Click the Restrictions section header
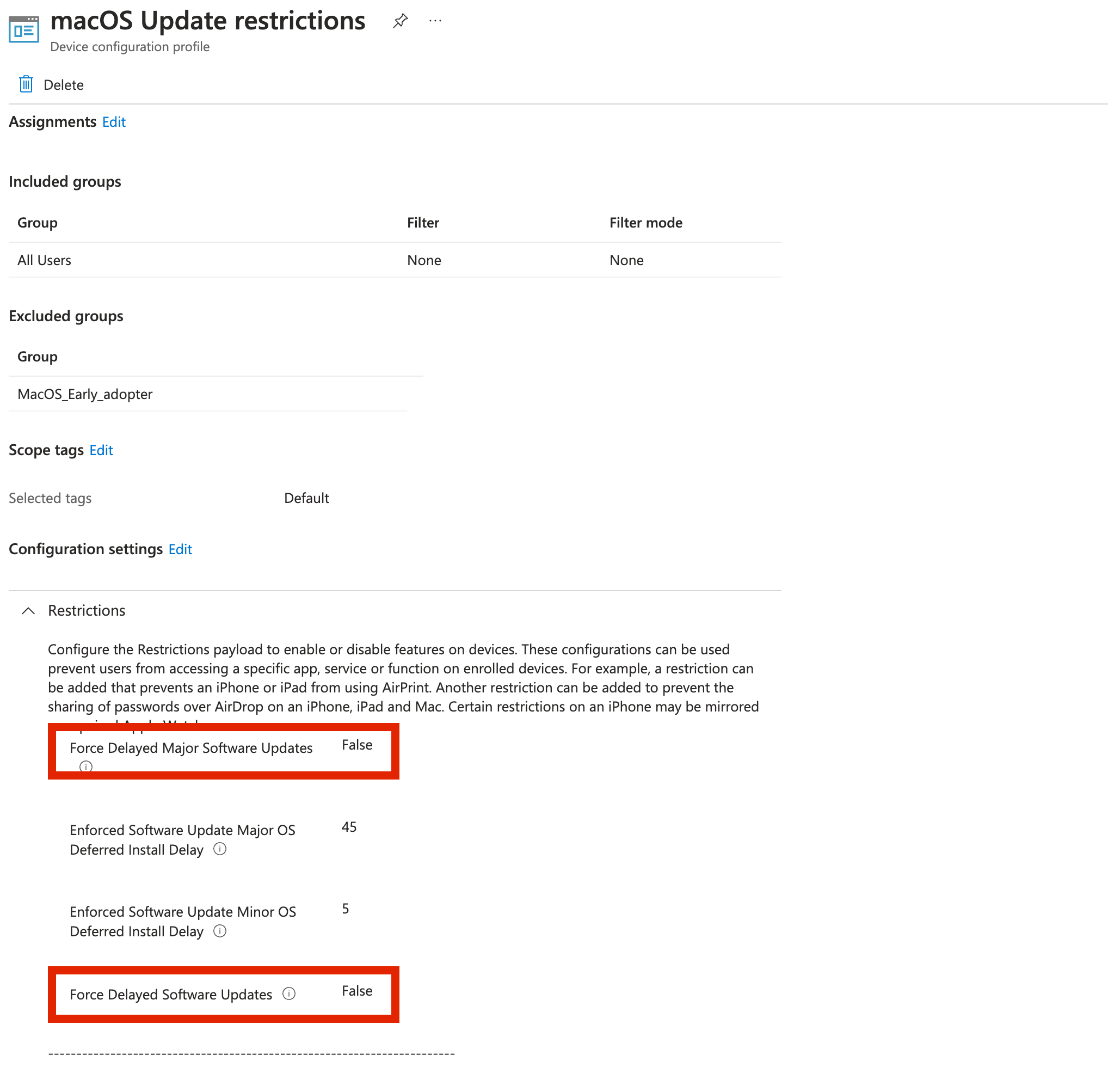 pyautogui.click(x=87, y=611)
